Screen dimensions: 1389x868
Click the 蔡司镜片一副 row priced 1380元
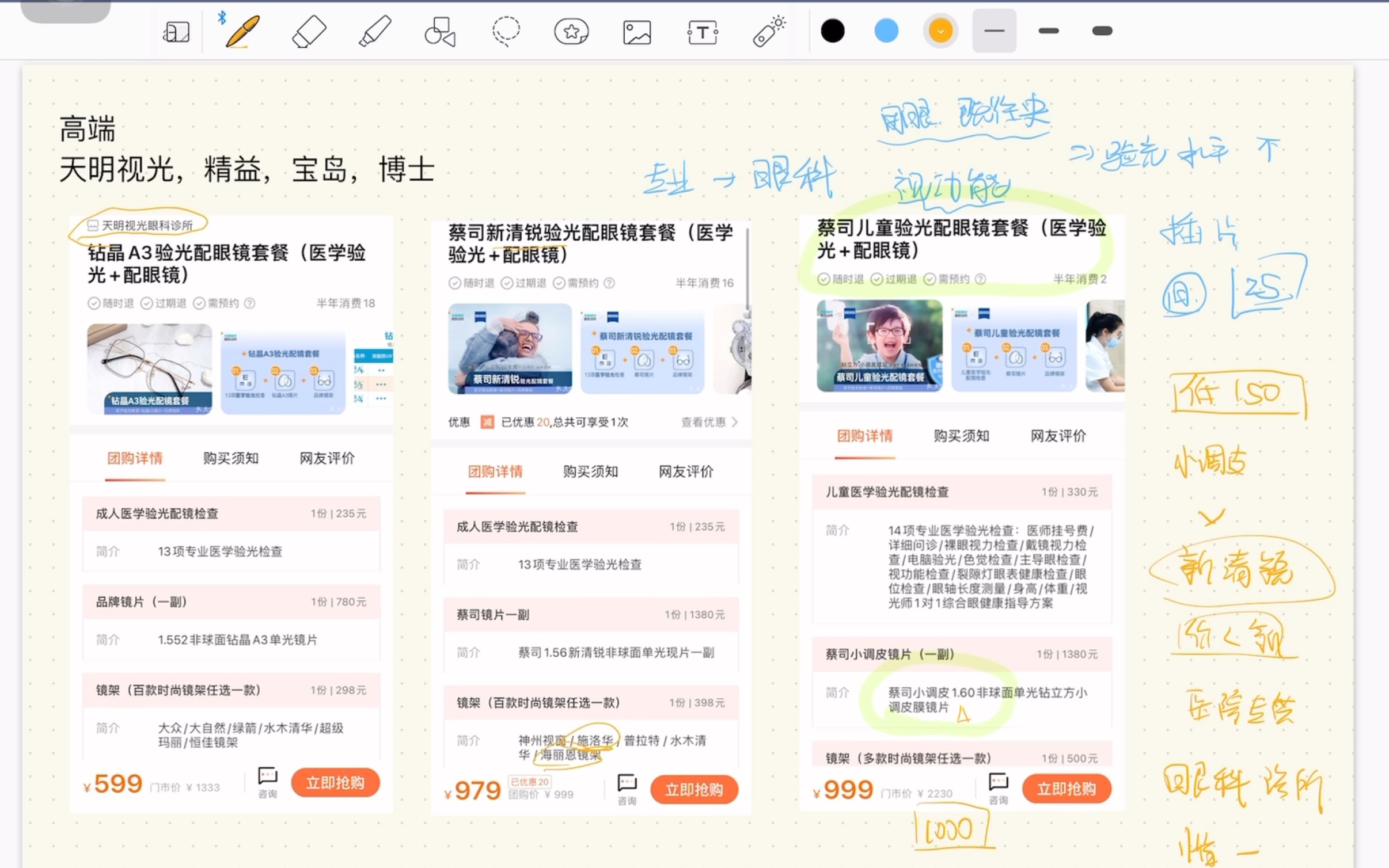point(591,615)
